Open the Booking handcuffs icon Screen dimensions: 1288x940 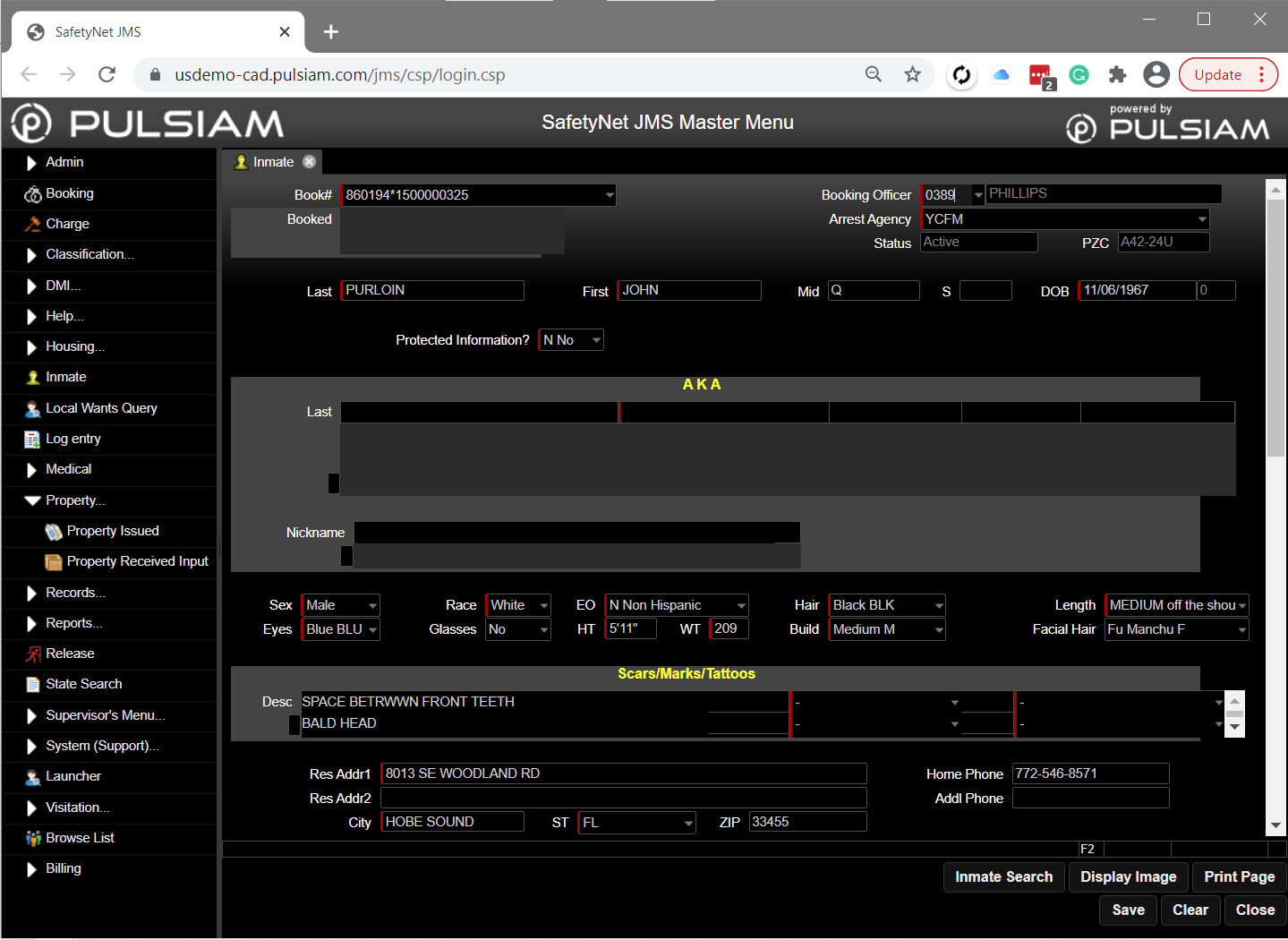(x=32, y=194)
